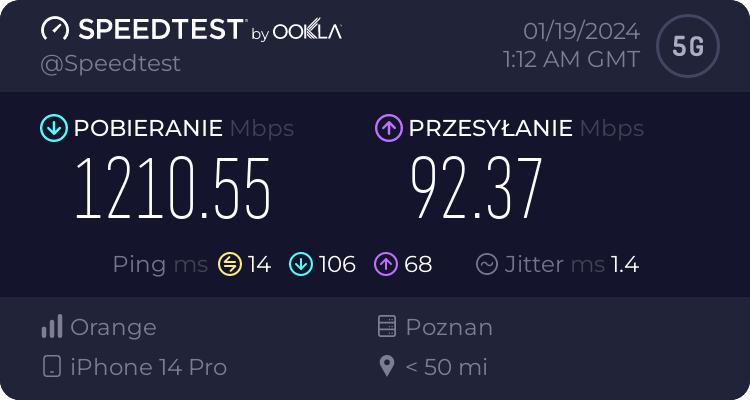
Task: Click the 1210.55 download speed value
Action: 173,188
